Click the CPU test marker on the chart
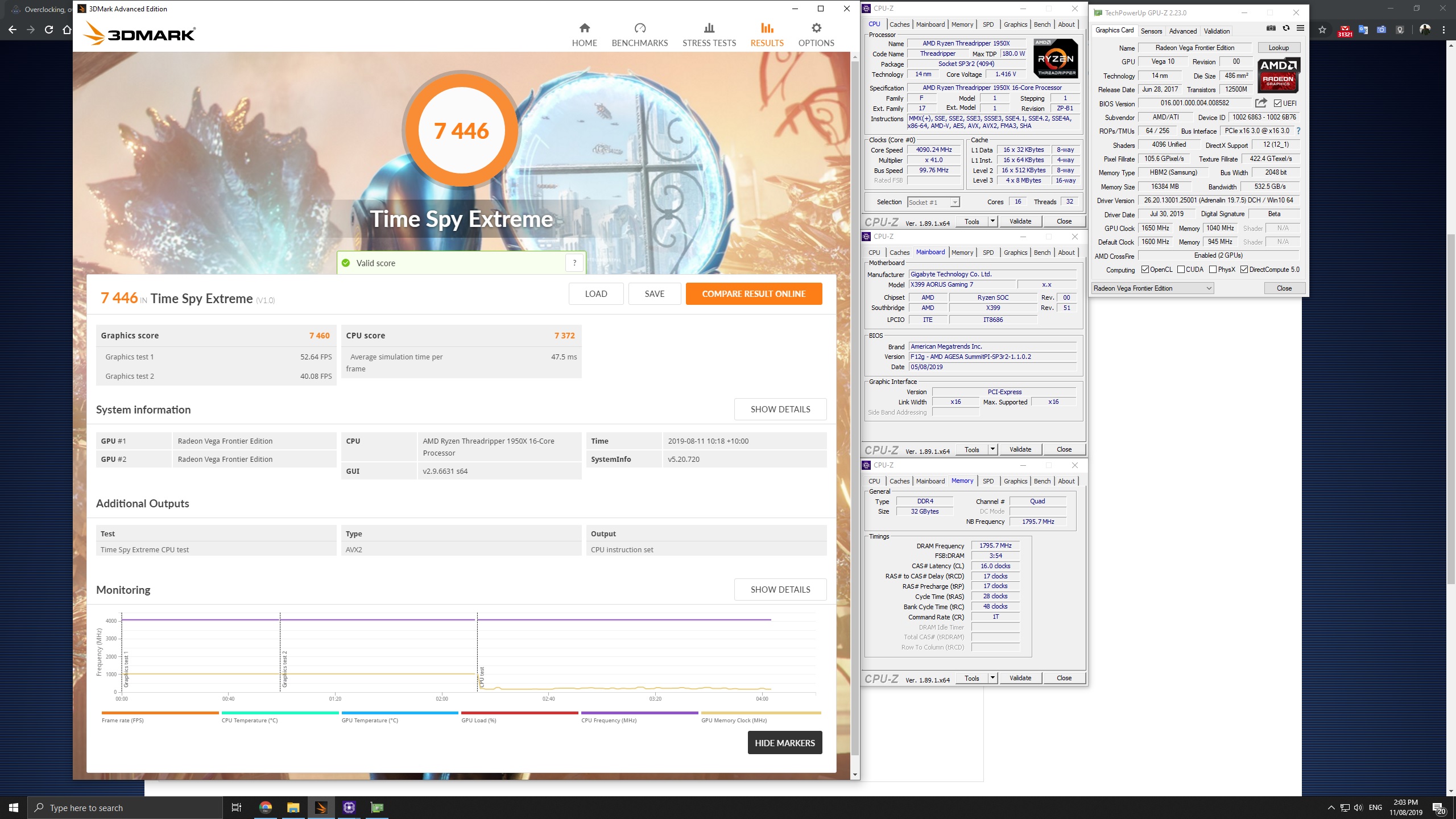 [482, 677]
